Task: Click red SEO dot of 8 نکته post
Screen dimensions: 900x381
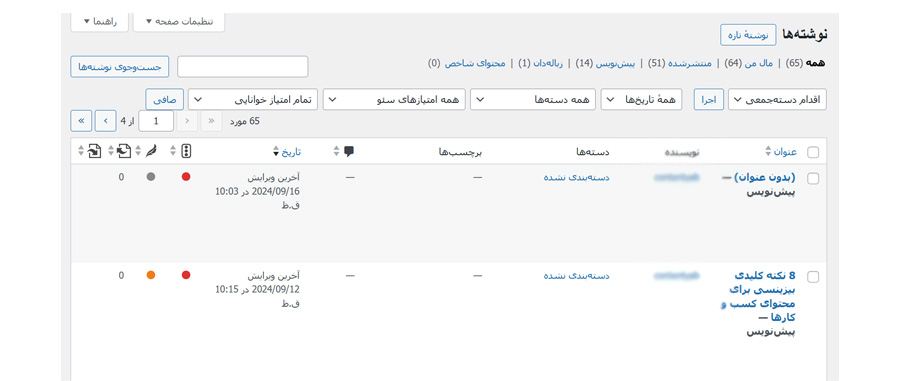Action: 186,275
